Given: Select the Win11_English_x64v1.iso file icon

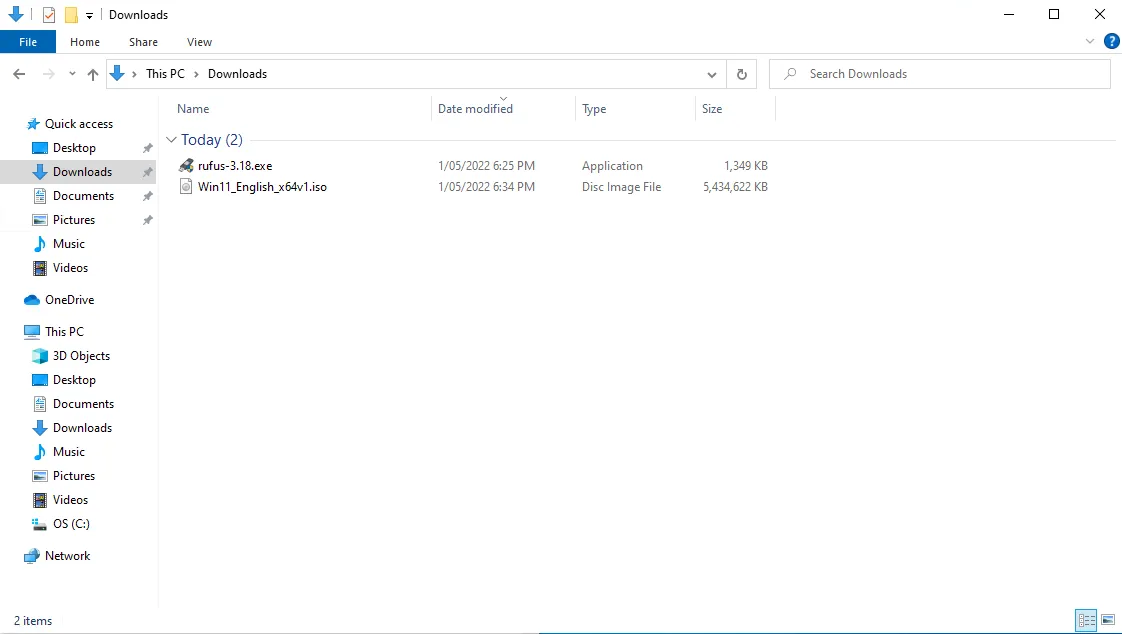Looking at the screenshot, I should tap(186, 187).
